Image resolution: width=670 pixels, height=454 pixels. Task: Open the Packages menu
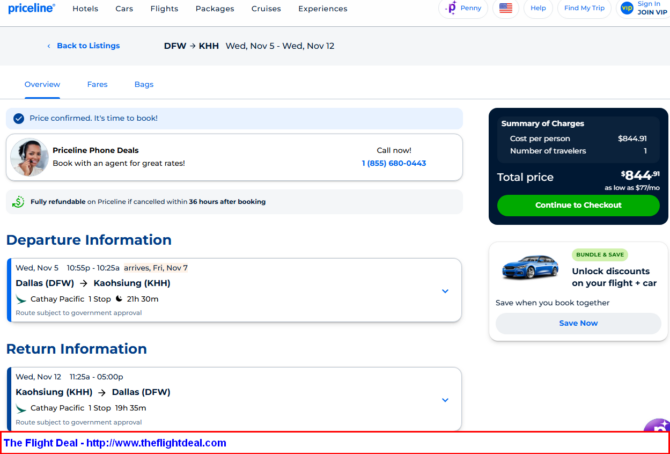pos(215,9)
